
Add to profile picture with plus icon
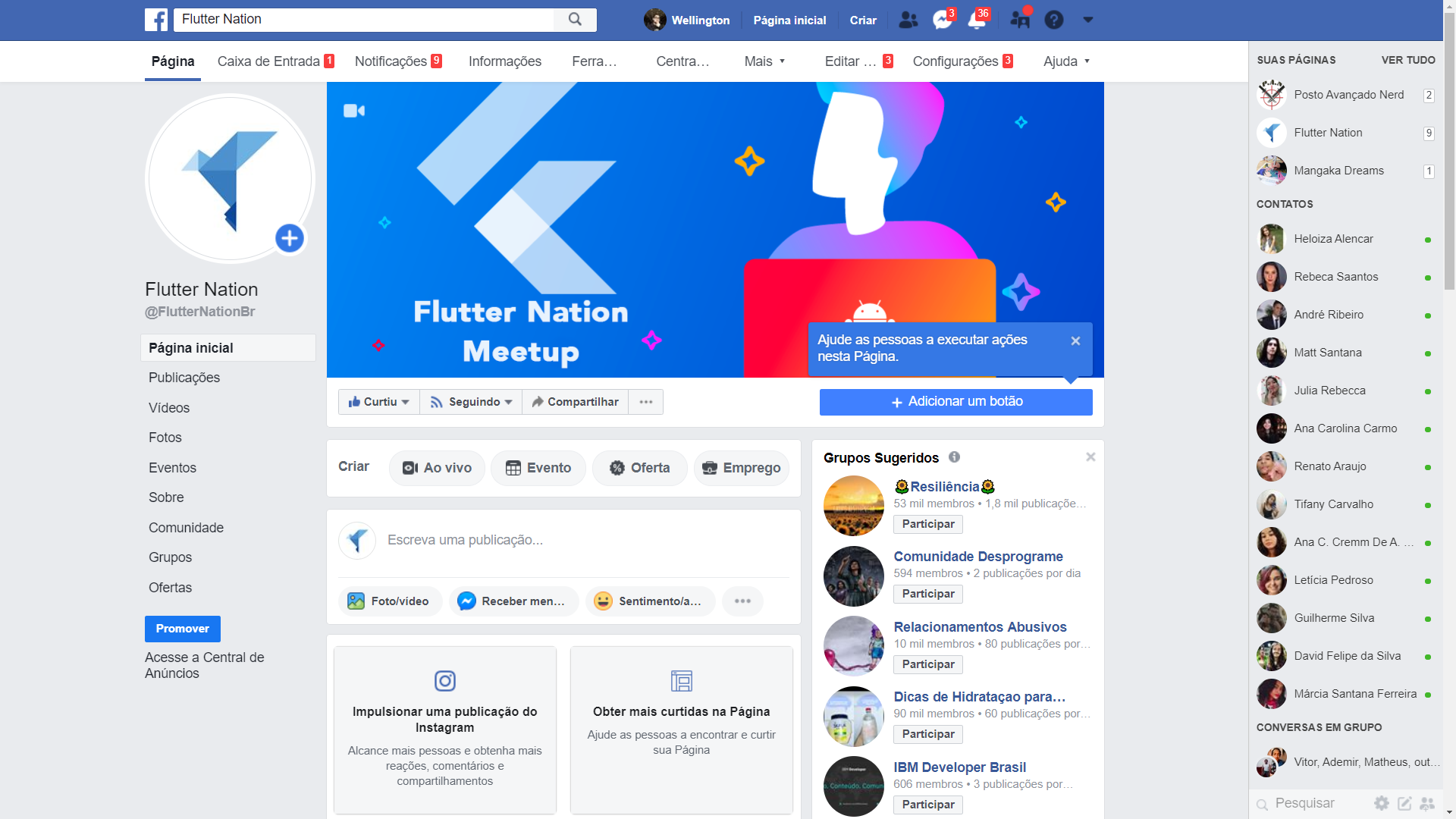point(289,238)
